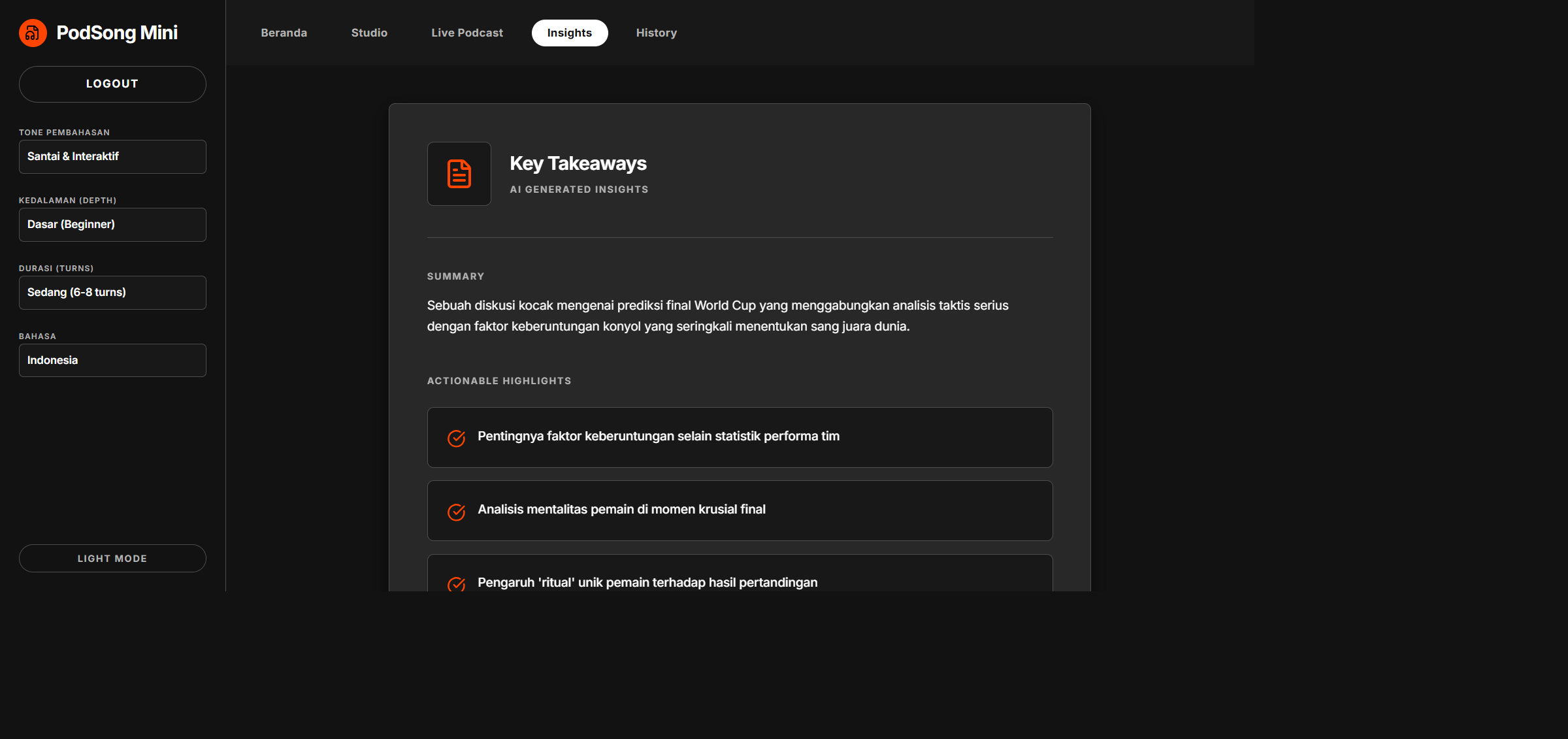Select the Insights tab

[570, 33]
